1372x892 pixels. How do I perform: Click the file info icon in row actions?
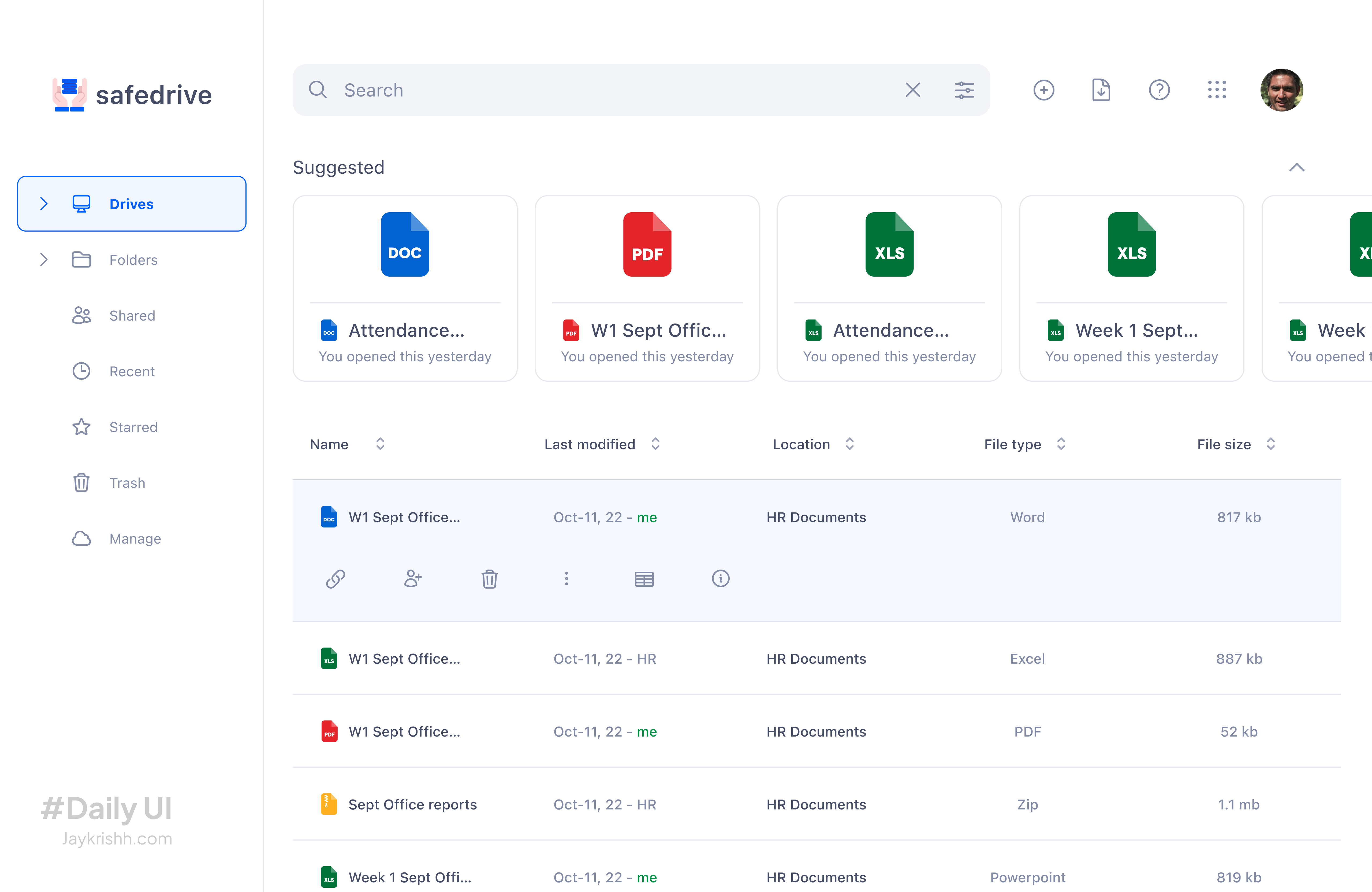coord(721,579)
